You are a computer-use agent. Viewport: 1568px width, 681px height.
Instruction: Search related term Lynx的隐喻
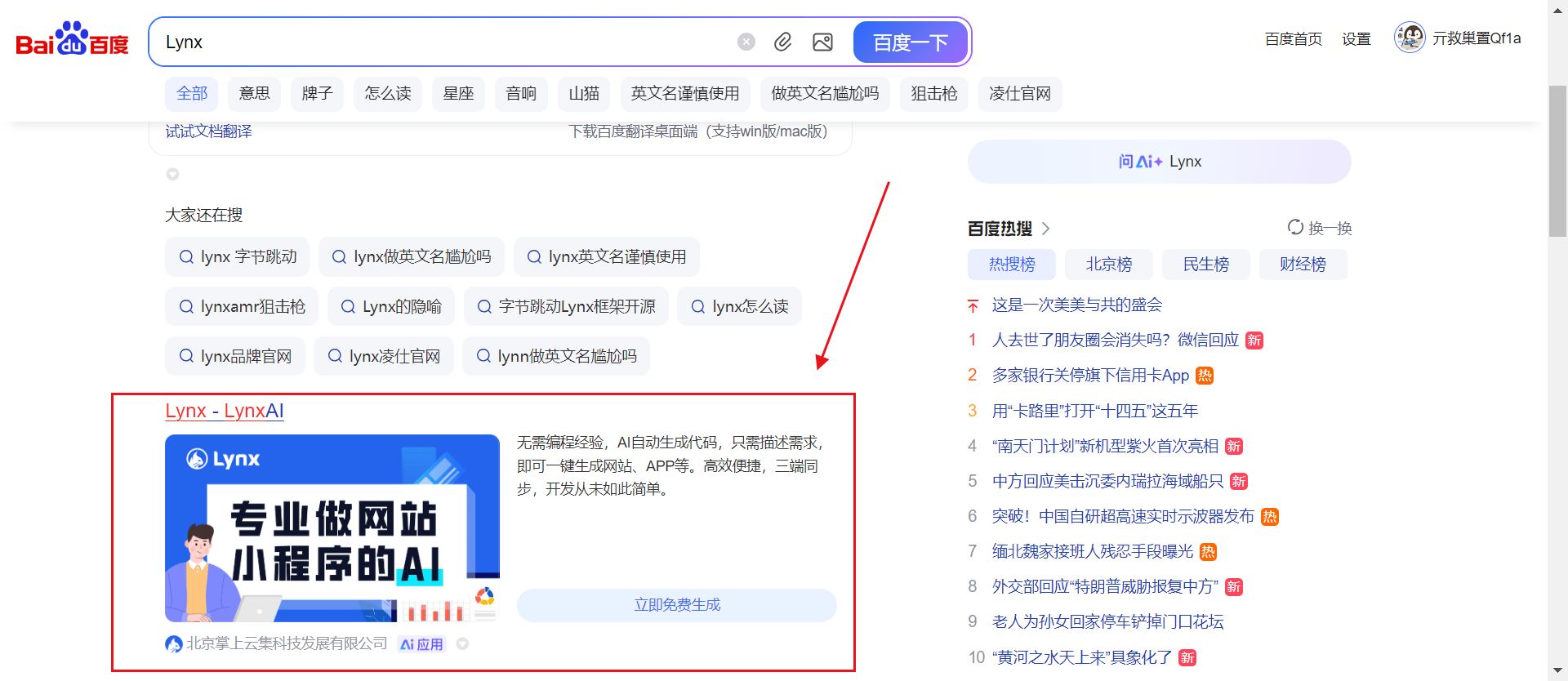pyautogui.click(x=391, y=306)
